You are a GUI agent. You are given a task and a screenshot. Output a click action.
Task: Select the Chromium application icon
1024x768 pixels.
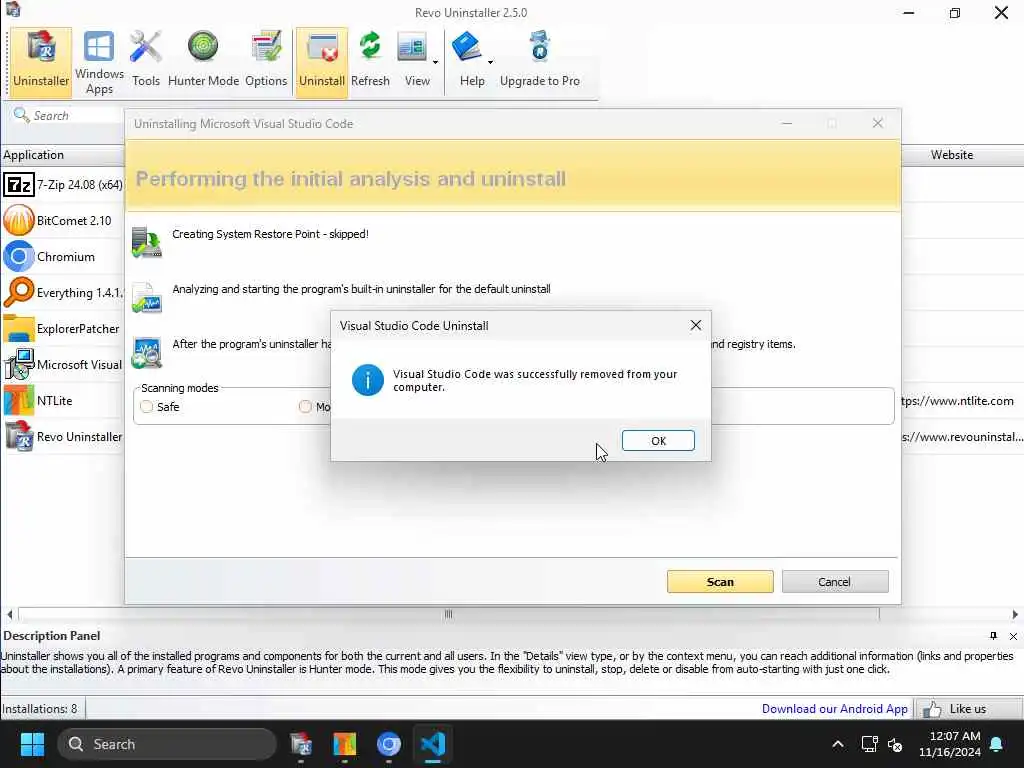pos(18,257)
